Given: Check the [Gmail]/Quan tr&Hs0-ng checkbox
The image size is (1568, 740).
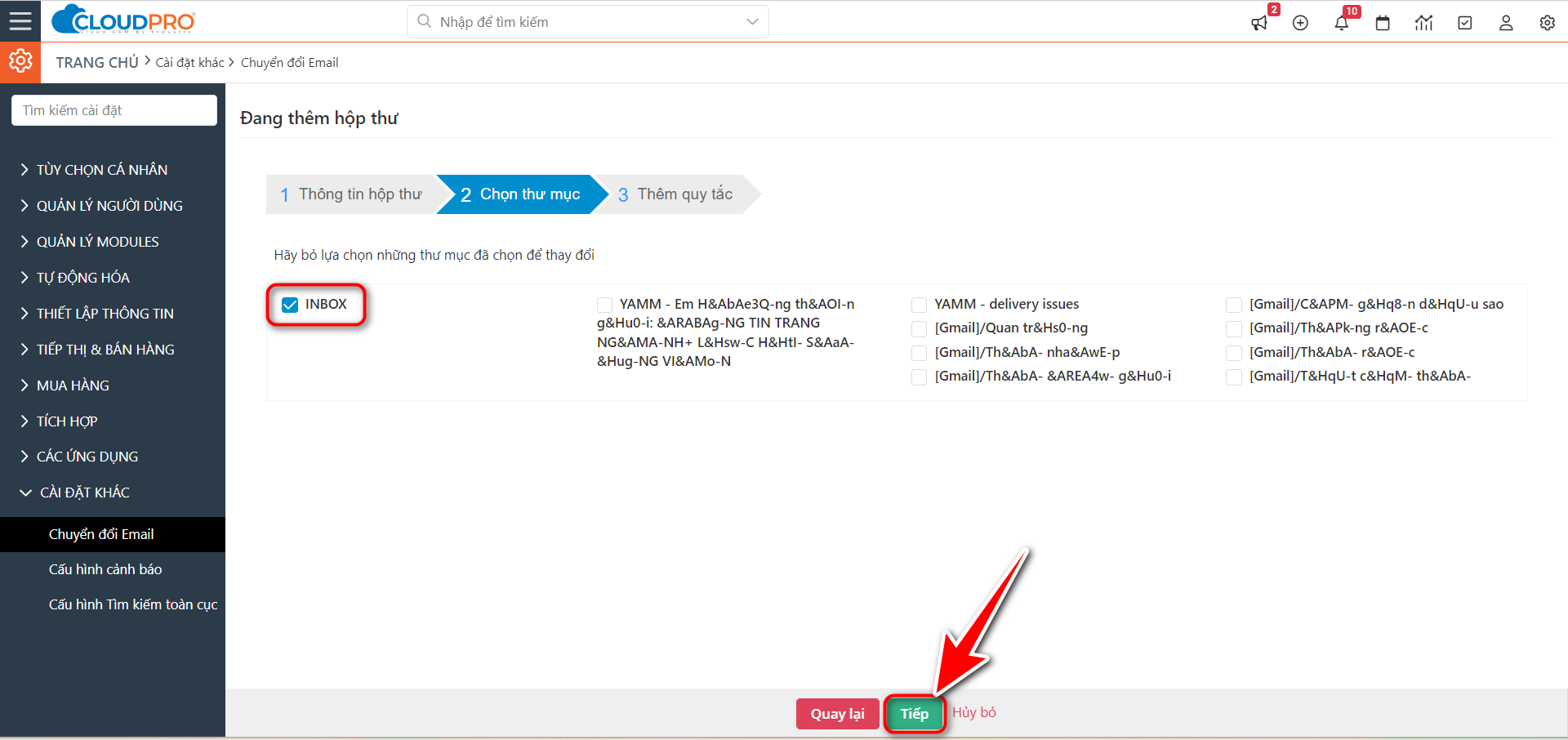Looking at the screenshot, I should 919,328.
